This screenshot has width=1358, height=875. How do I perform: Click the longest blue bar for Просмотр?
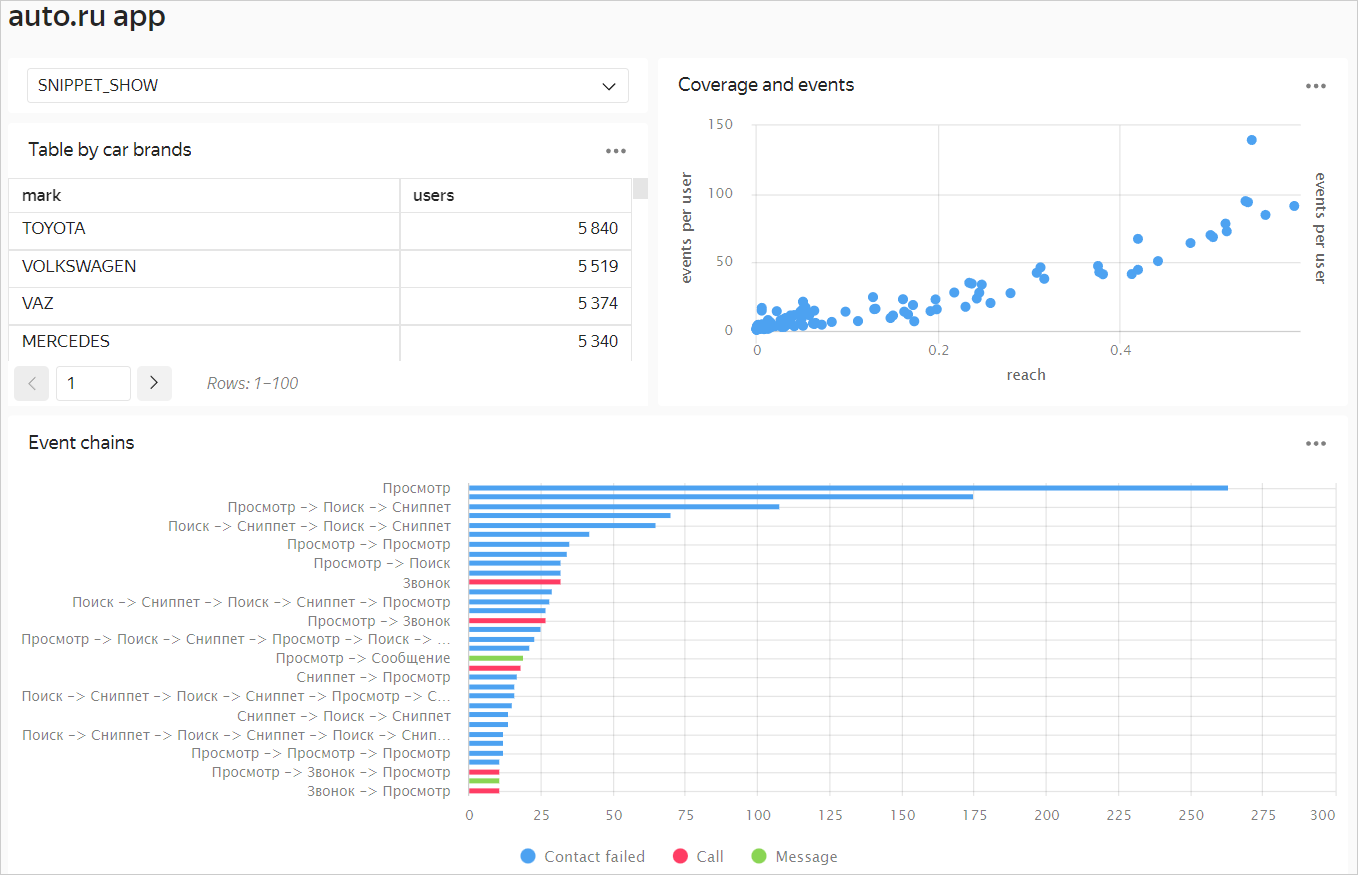point(847,488)
